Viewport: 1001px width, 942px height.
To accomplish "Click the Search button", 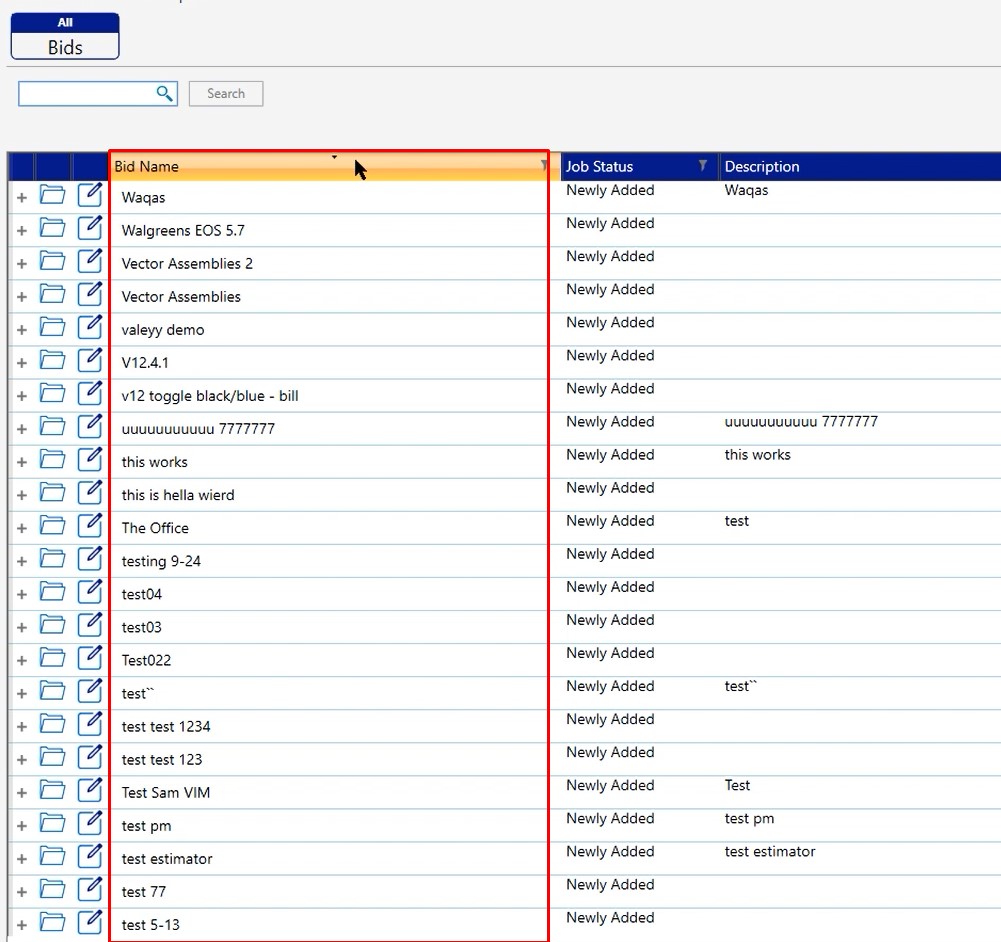I will pyautogui.click(x=226, y=94).
